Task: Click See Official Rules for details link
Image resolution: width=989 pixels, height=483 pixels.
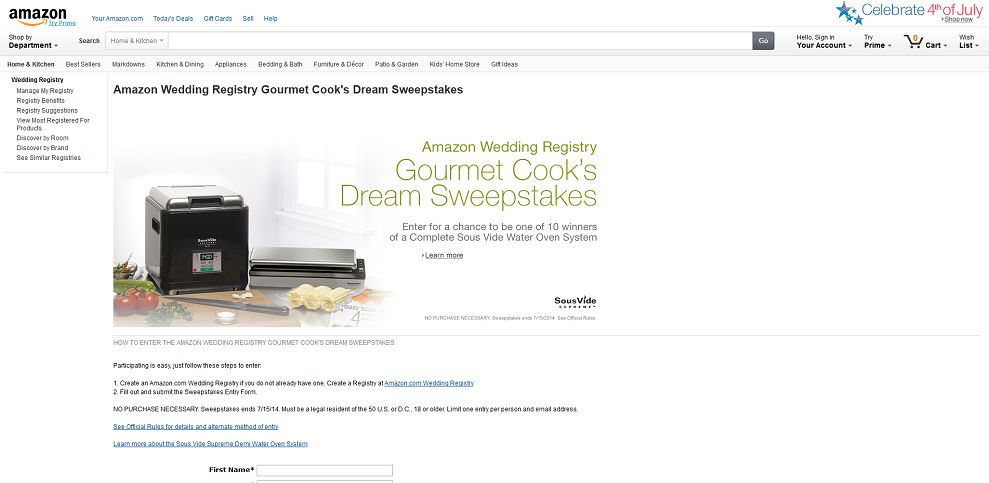Action: click(196, 427)
